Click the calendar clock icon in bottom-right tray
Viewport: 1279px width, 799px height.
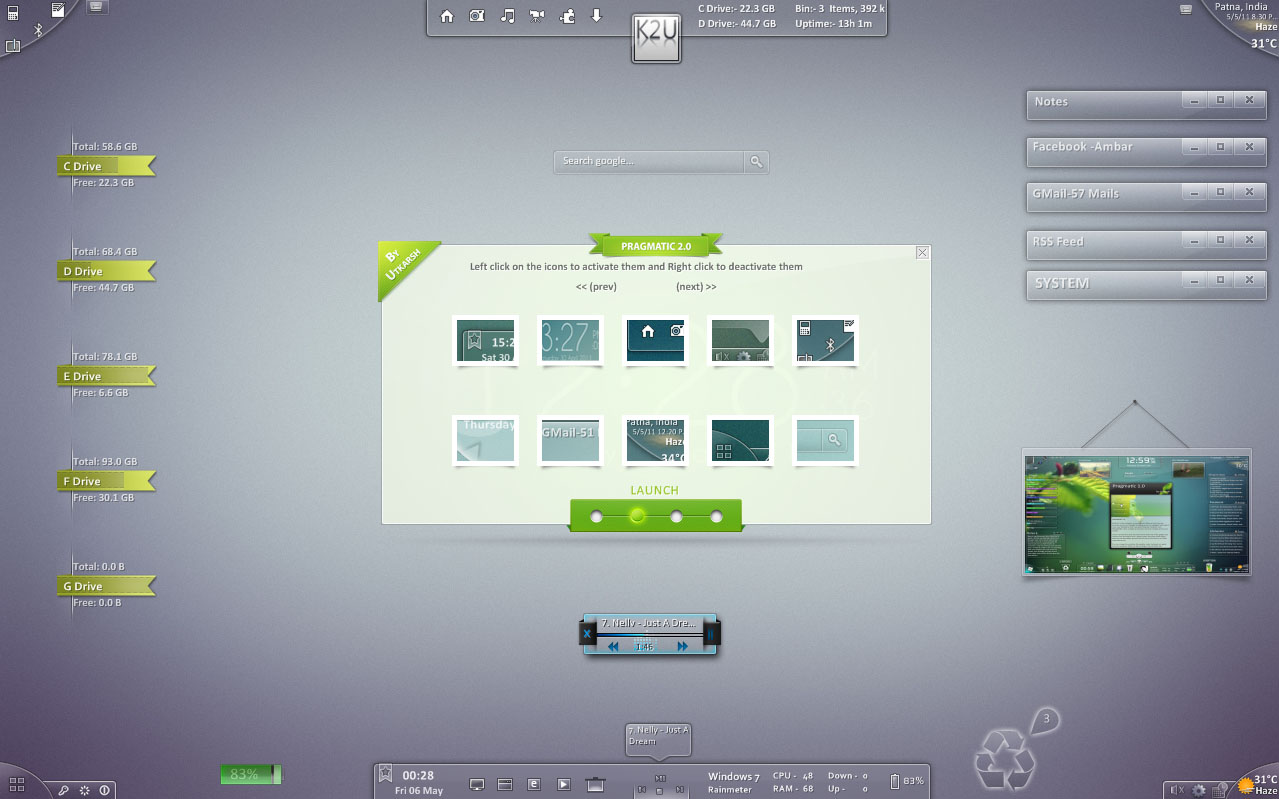[1220, 790]
